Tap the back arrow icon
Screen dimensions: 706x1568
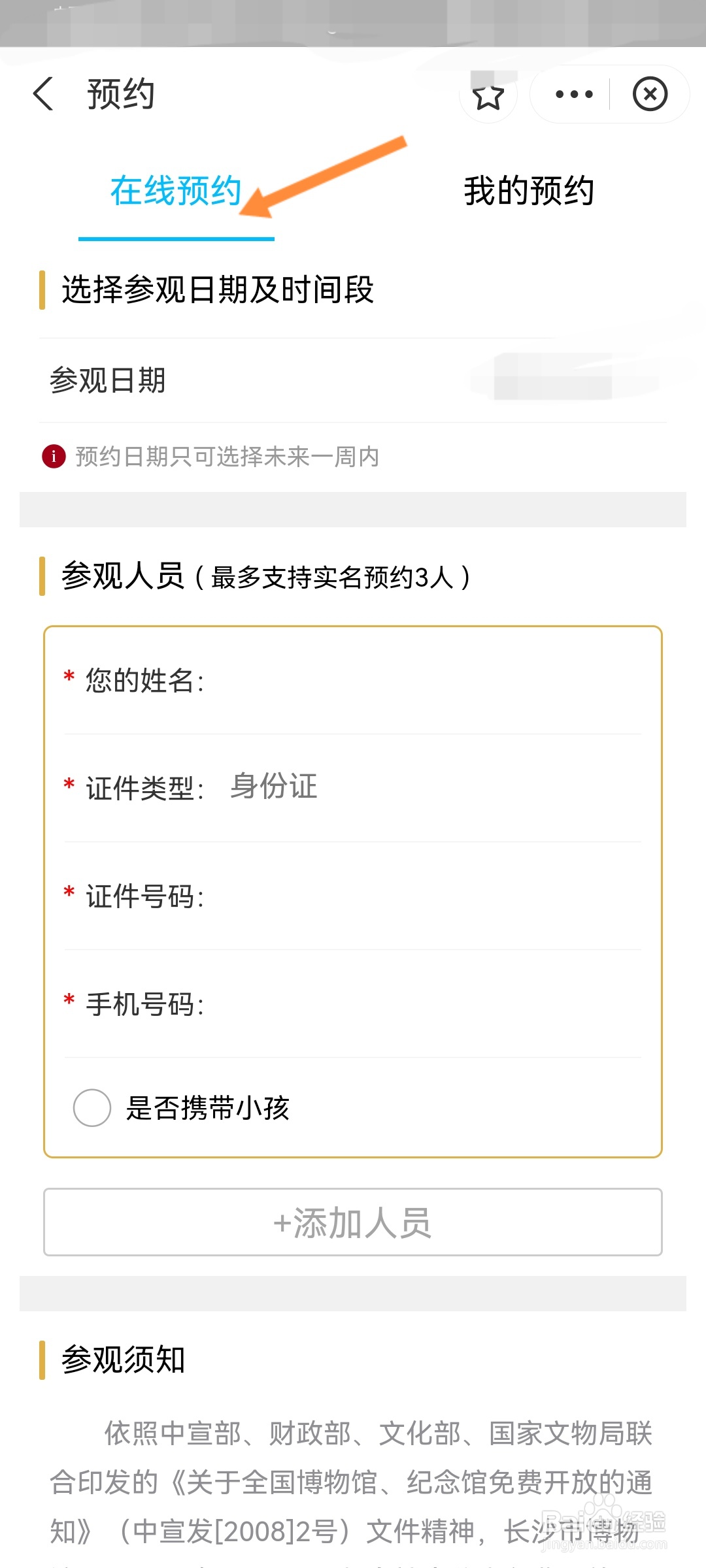pos(43,94)
